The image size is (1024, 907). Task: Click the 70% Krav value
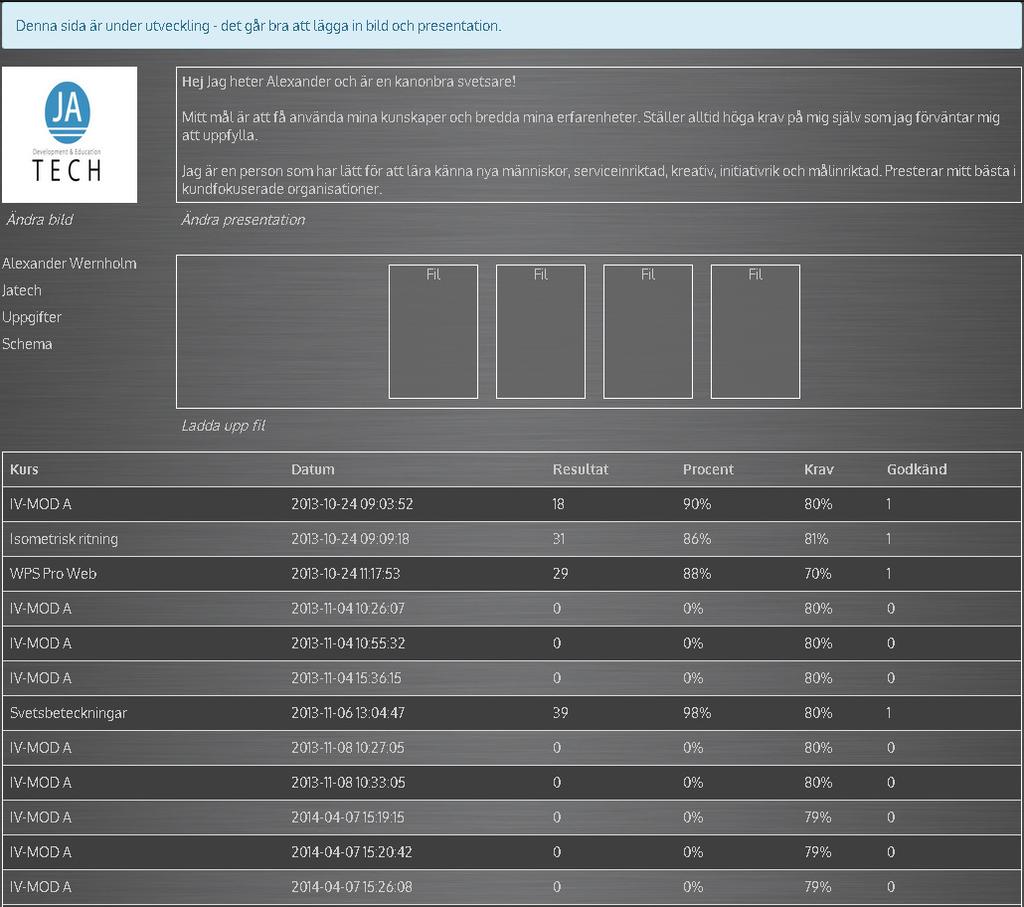tap(818, 573)
